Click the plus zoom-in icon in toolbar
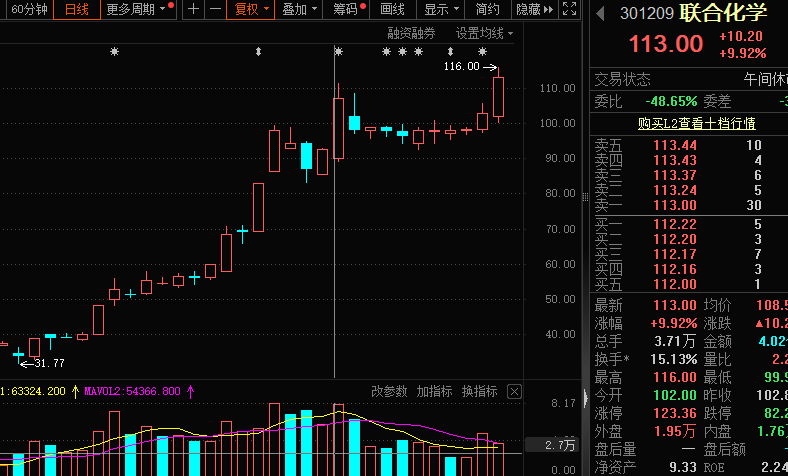 coord(194,9)
